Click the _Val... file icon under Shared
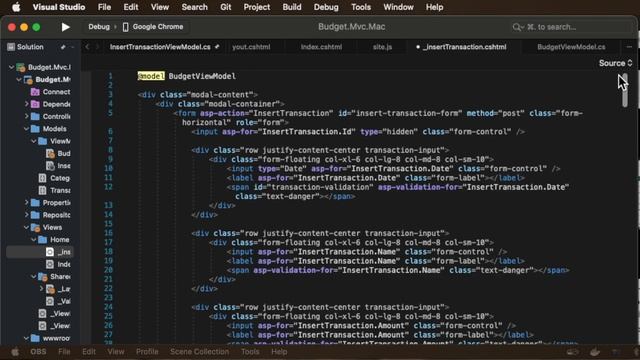640x360 pixels. (50, 301)
